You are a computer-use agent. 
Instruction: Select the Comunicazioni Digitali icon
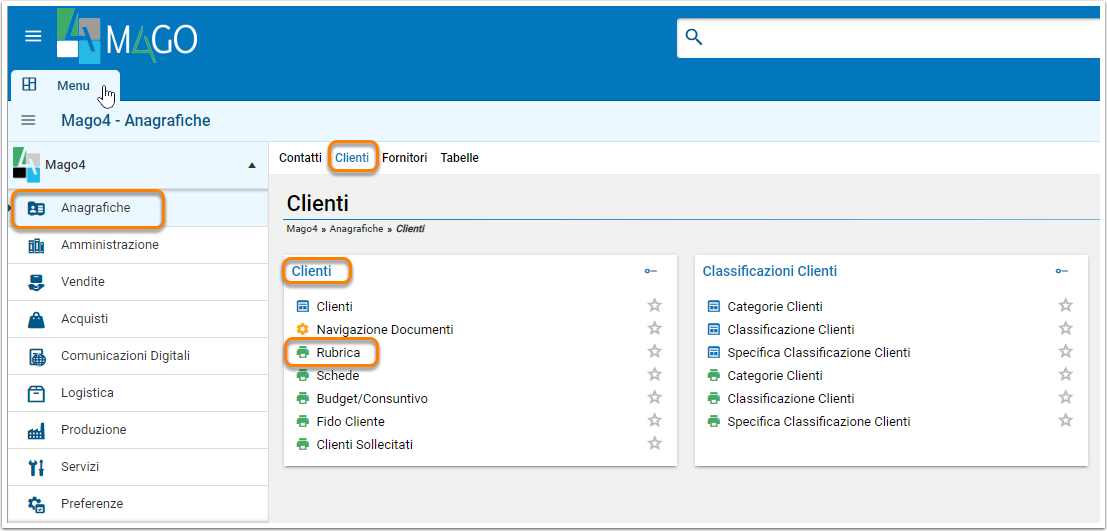click(x=37, y=357)
